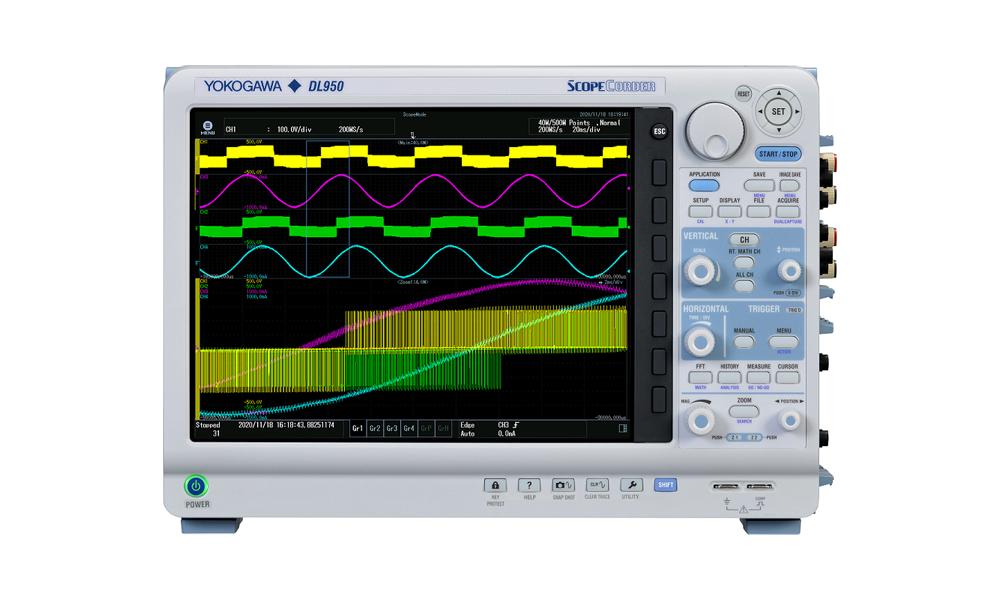Tap the 'CH3 0.0mA' trigger level

(508, 429)
